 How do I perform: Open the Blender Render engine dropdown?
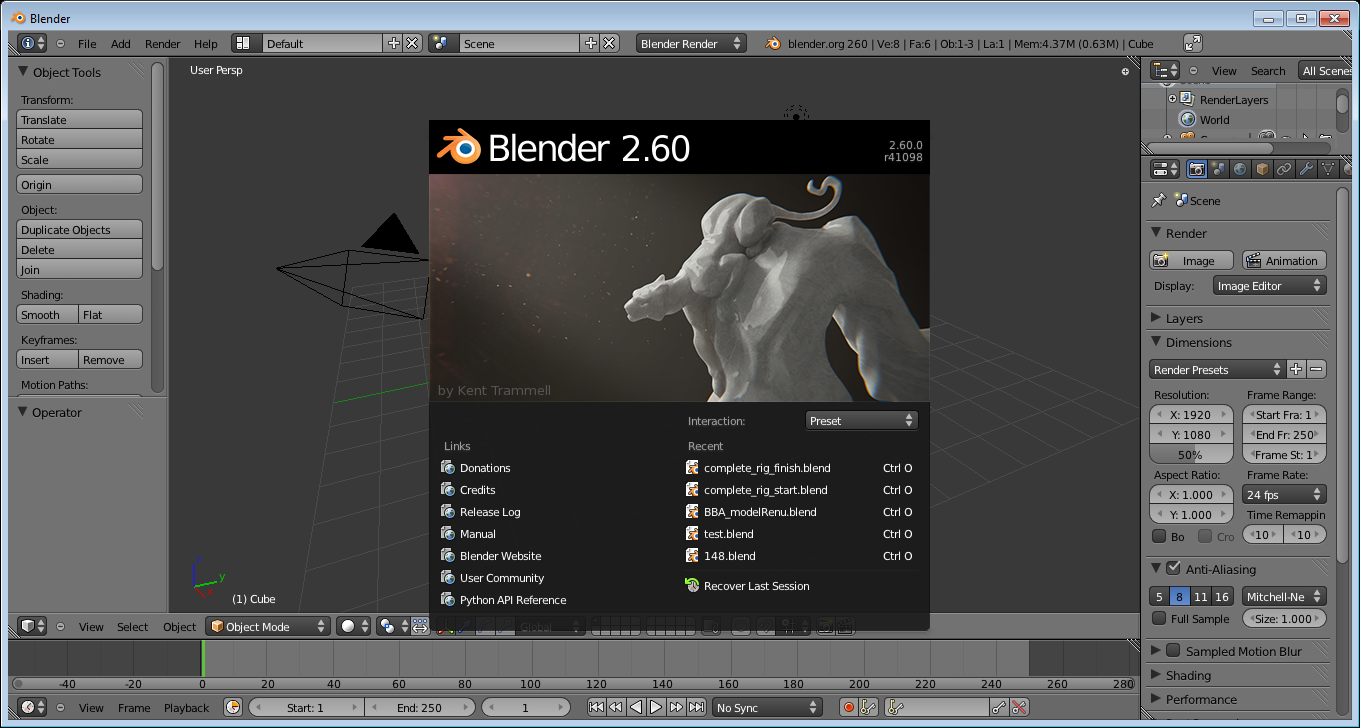point(691,43)
